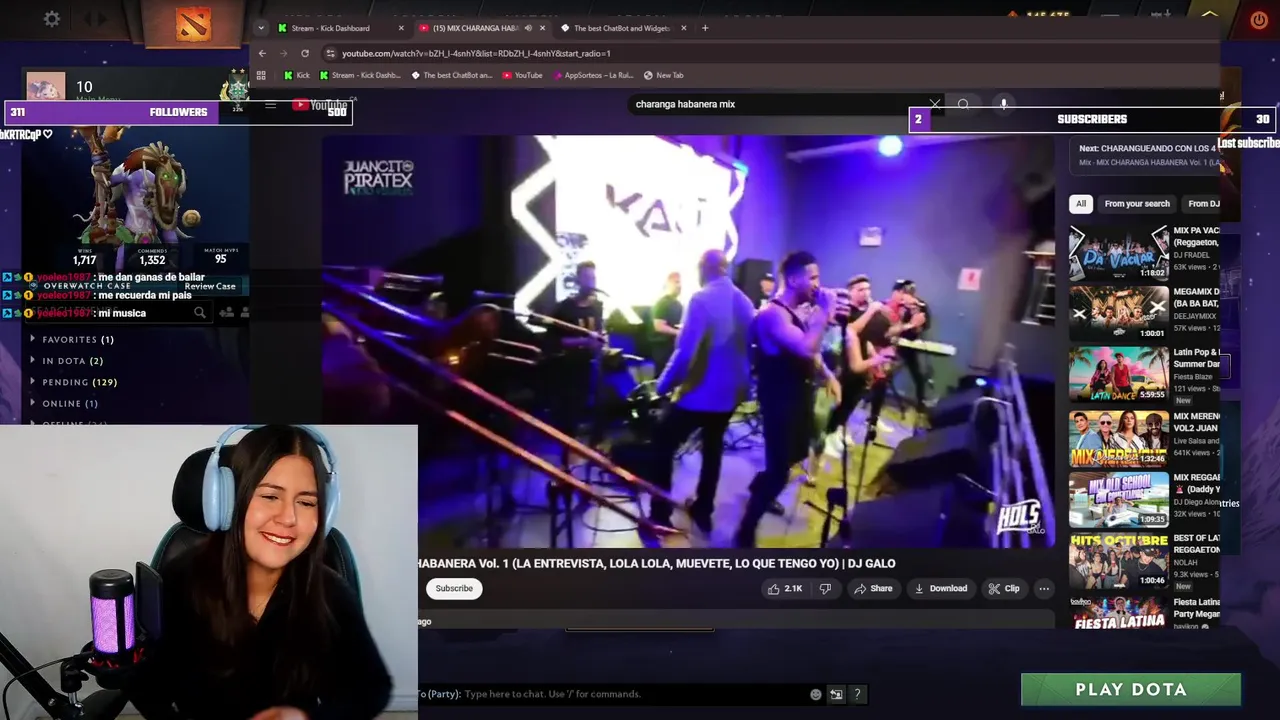Click the Dota 2 logo
Screen dimensions: 1280x720
(x=193, y=23)
